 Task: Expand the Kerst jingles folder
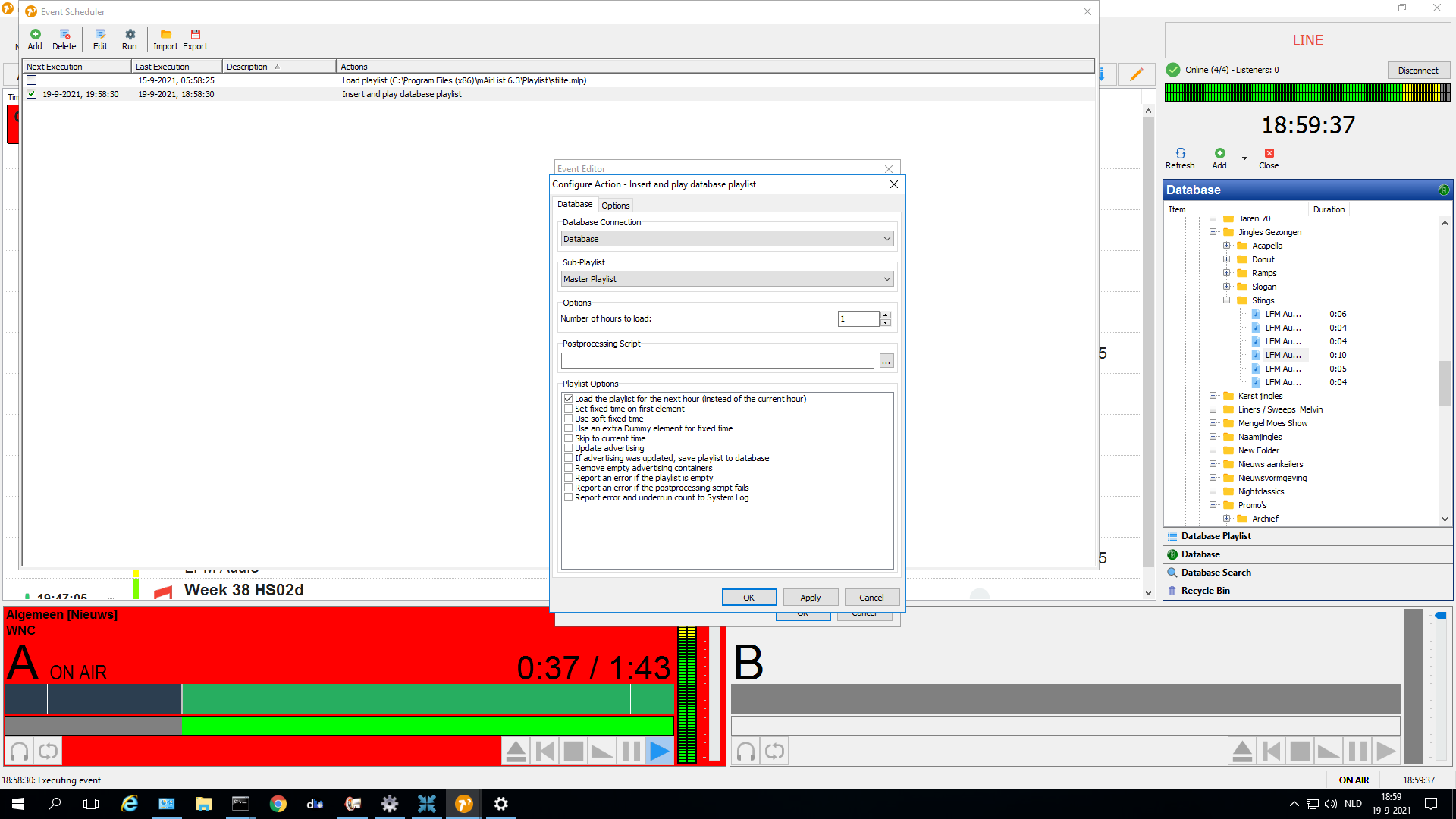(x=1213, y=396)
